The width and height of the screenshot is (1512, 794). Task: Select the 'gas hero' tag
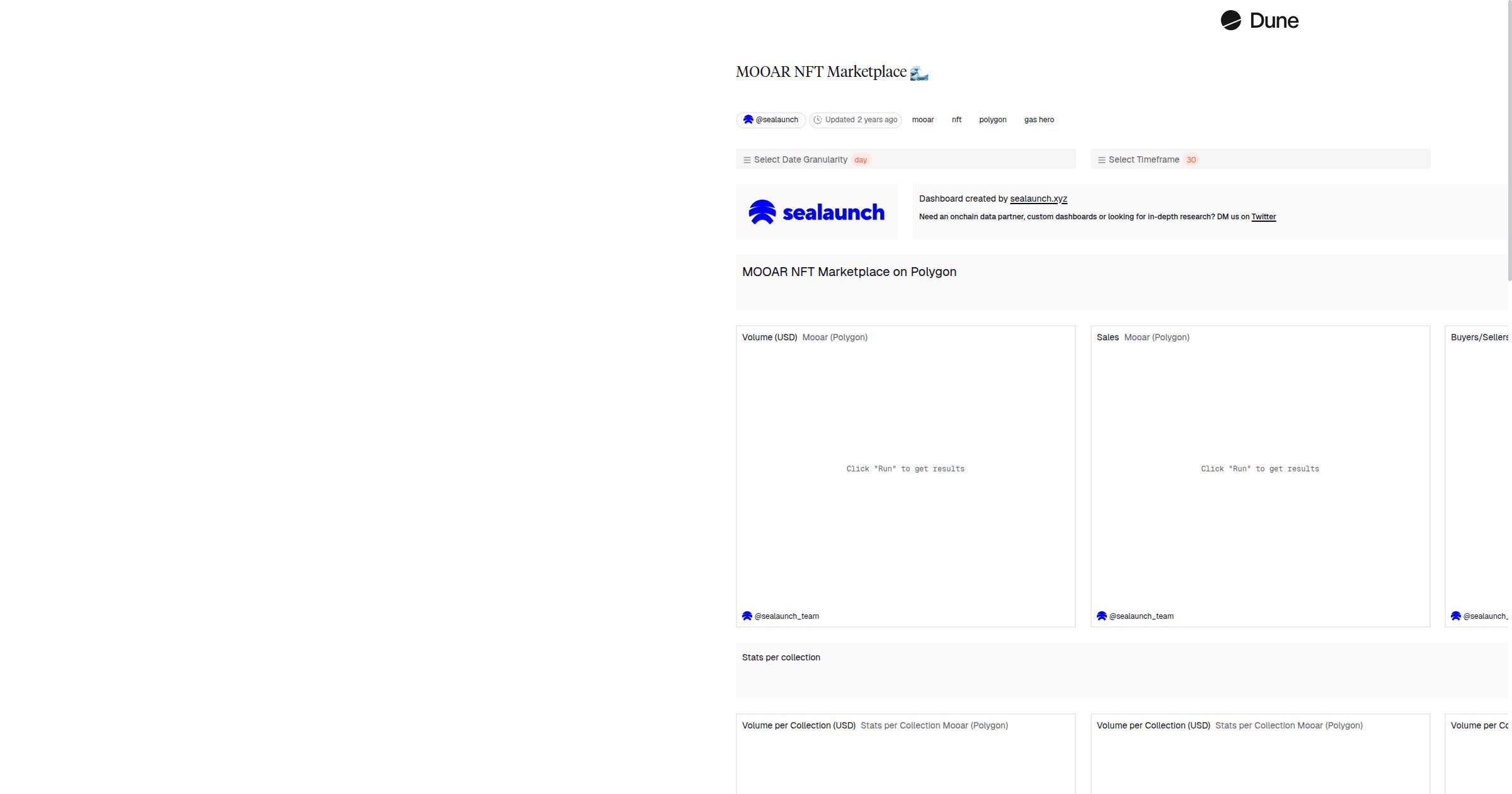1039,120
